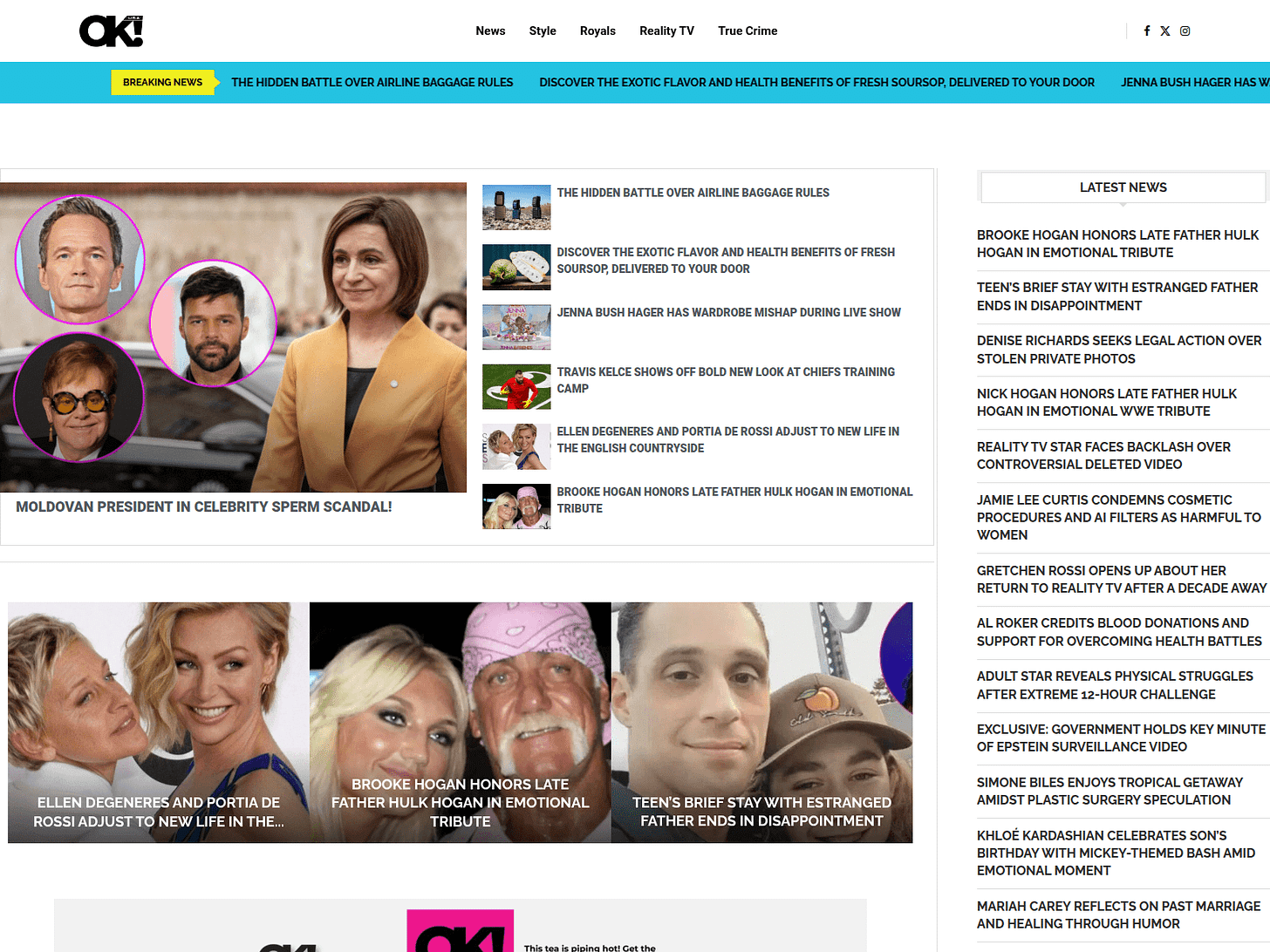Read Denise Richards stolen private photos story

[x=1119, y=350]
